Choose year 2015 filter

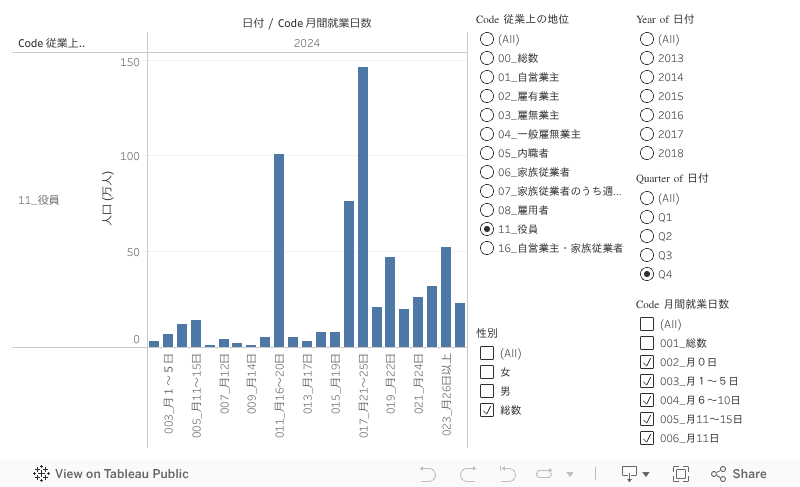[646, 96]
